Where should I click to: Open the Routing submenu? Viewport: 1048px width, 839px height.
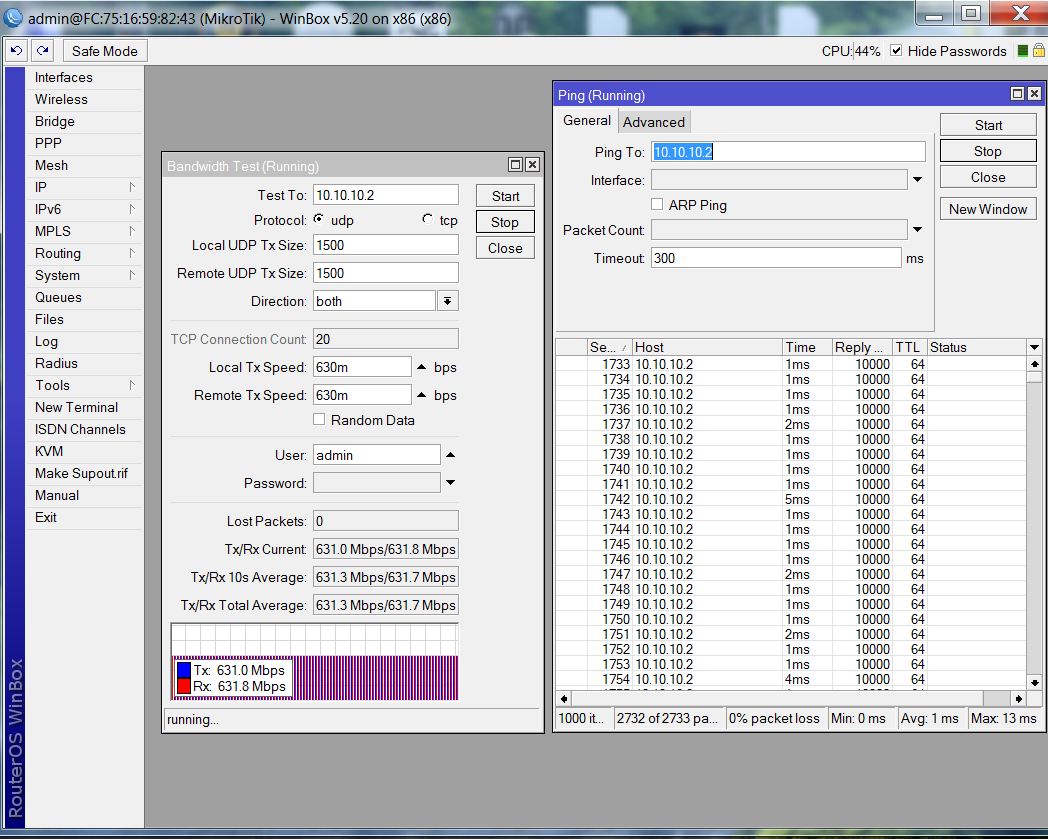click(x=84, y=253)
